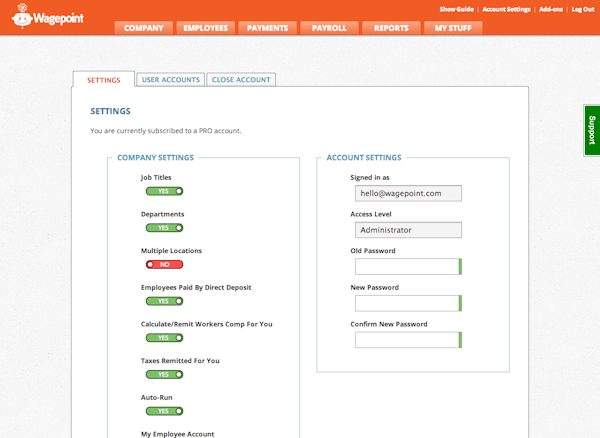Click the Show Guide link
Viewport: 600px width, 438px height.
point(457,8)
